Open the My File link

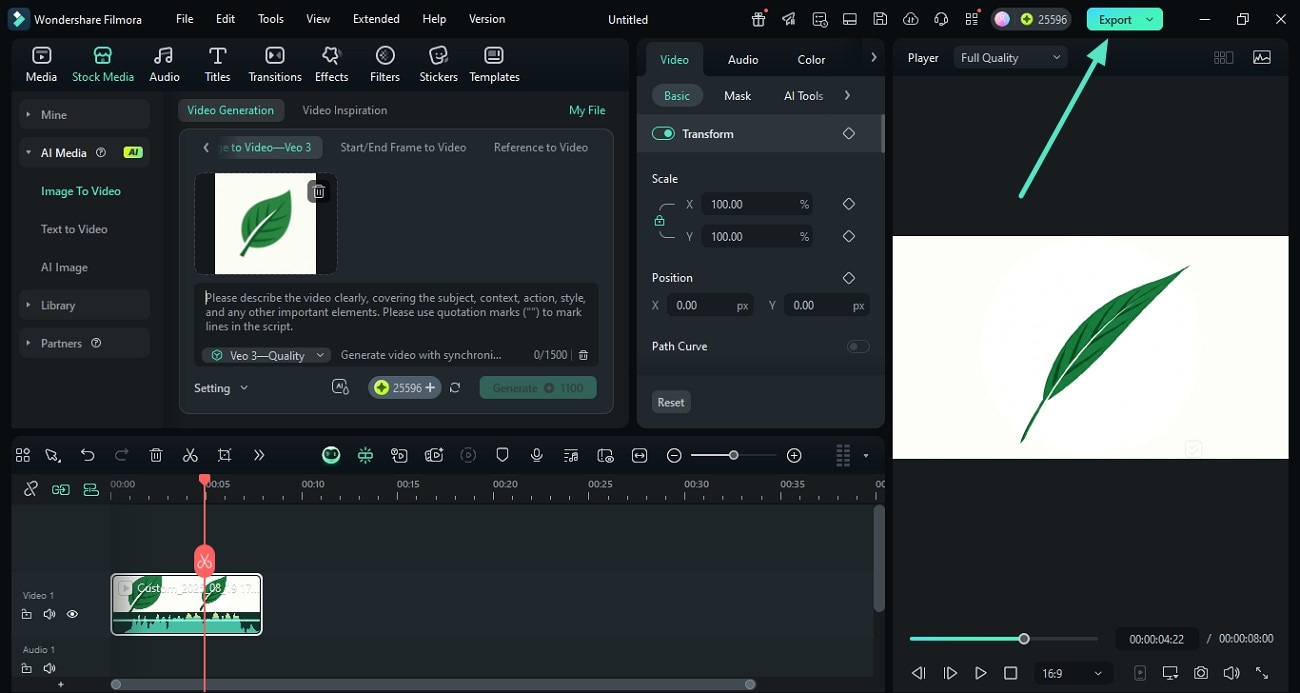pyautogui.click(x=587, y=110)
